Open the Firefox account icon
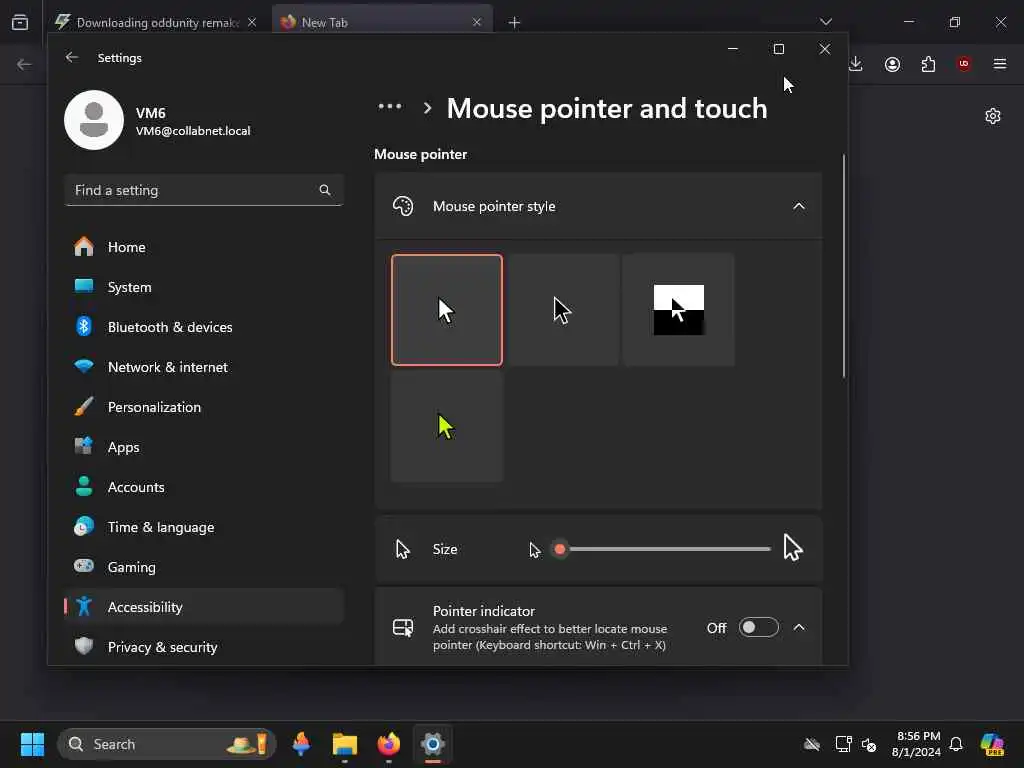The image size is (1024, 768). (892, 64)
